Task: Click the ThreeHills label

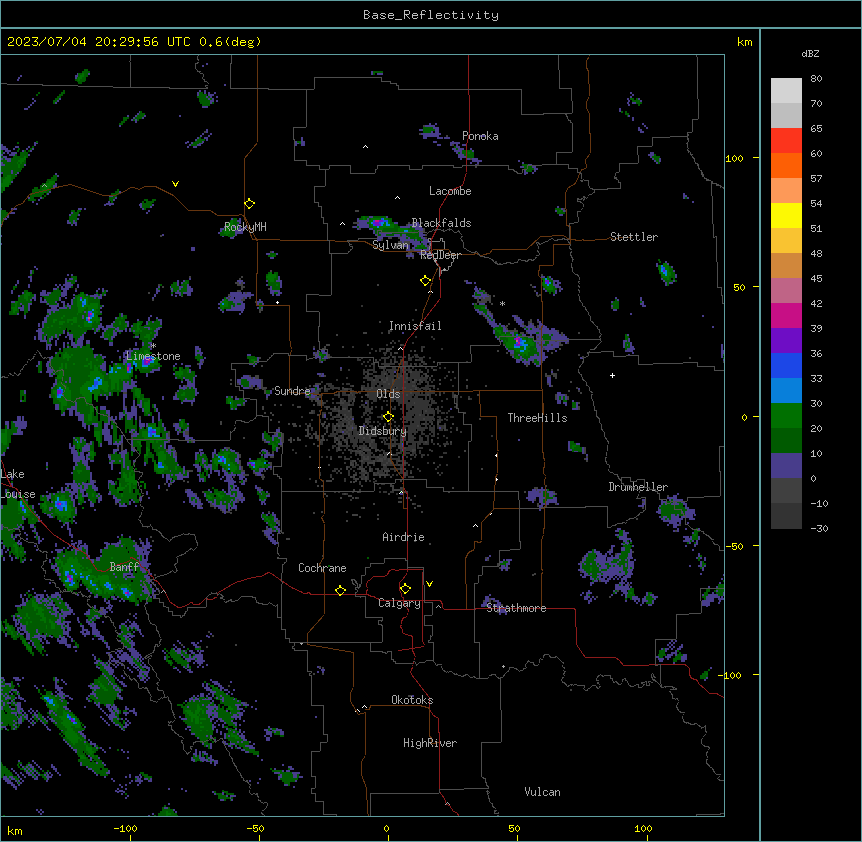Action: coord(537,418)
